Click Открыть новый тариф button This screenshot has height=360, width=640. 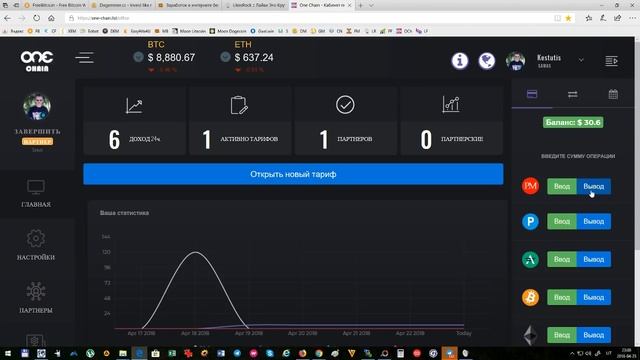(293, 174)
